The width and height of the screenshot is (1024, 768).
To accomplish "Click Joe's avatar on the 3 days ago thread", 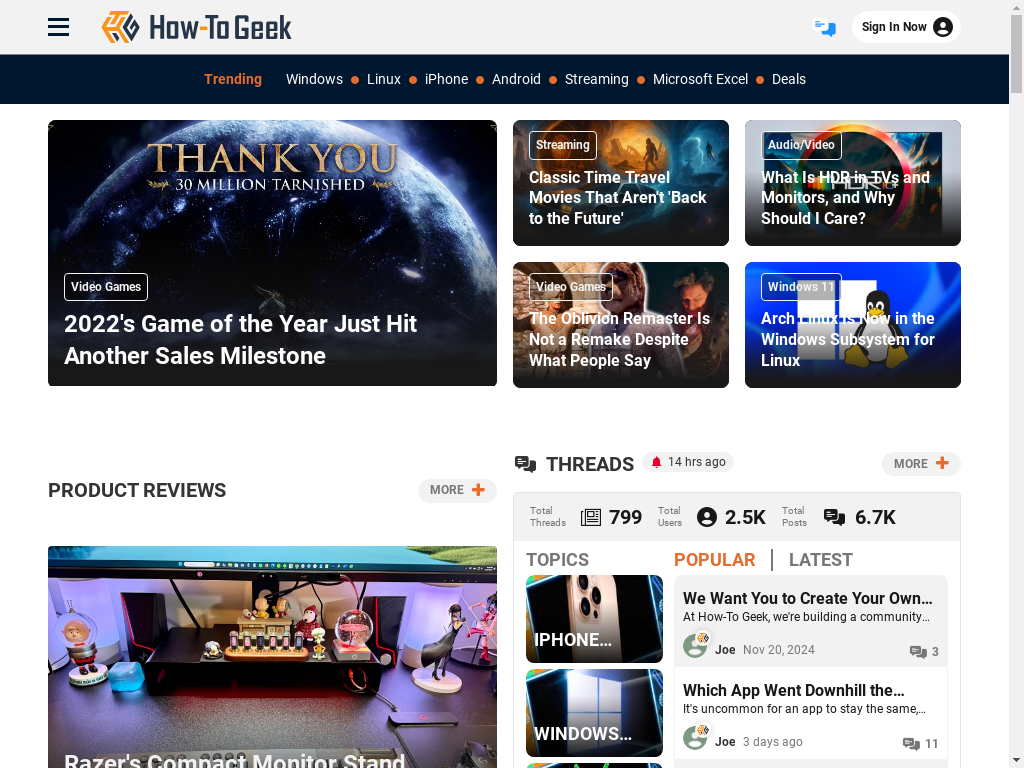I will pyautogui.click(x=696, y=737).
